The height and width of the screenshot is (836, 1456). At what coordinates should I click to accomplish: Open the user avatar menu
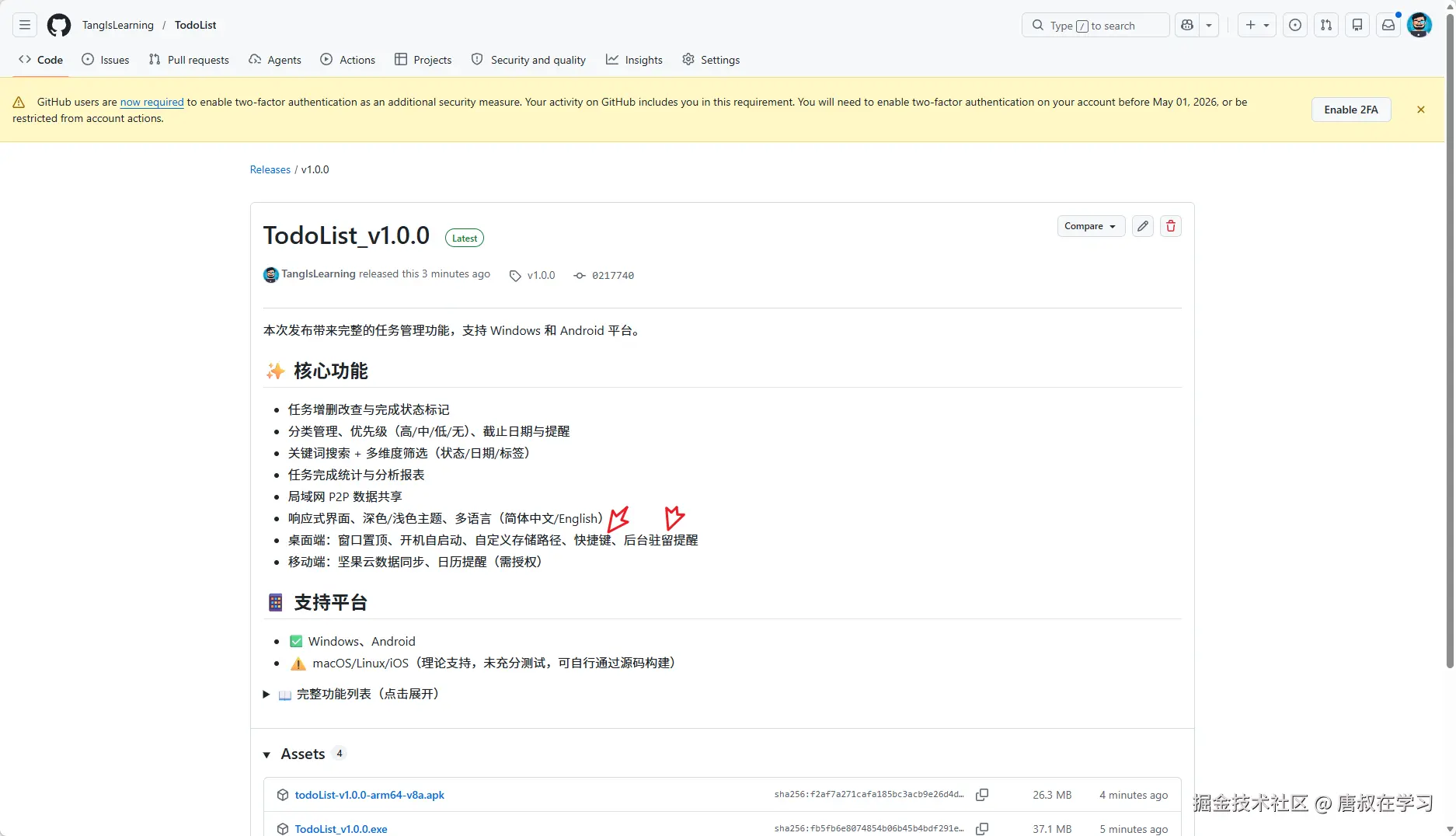tap(1419, 25)
